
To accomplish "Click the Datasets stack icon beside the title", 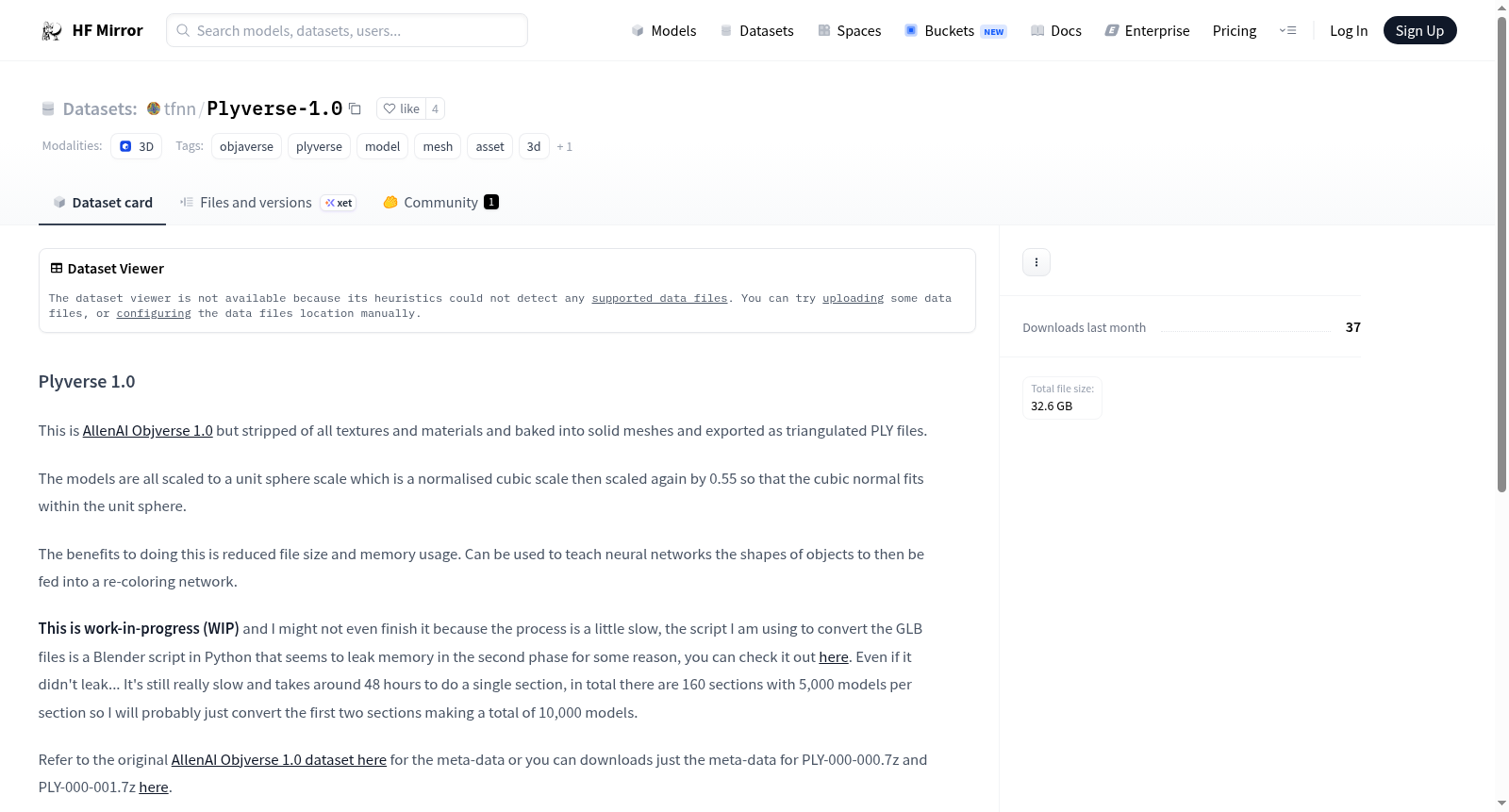I will click(x=48, y=108).
